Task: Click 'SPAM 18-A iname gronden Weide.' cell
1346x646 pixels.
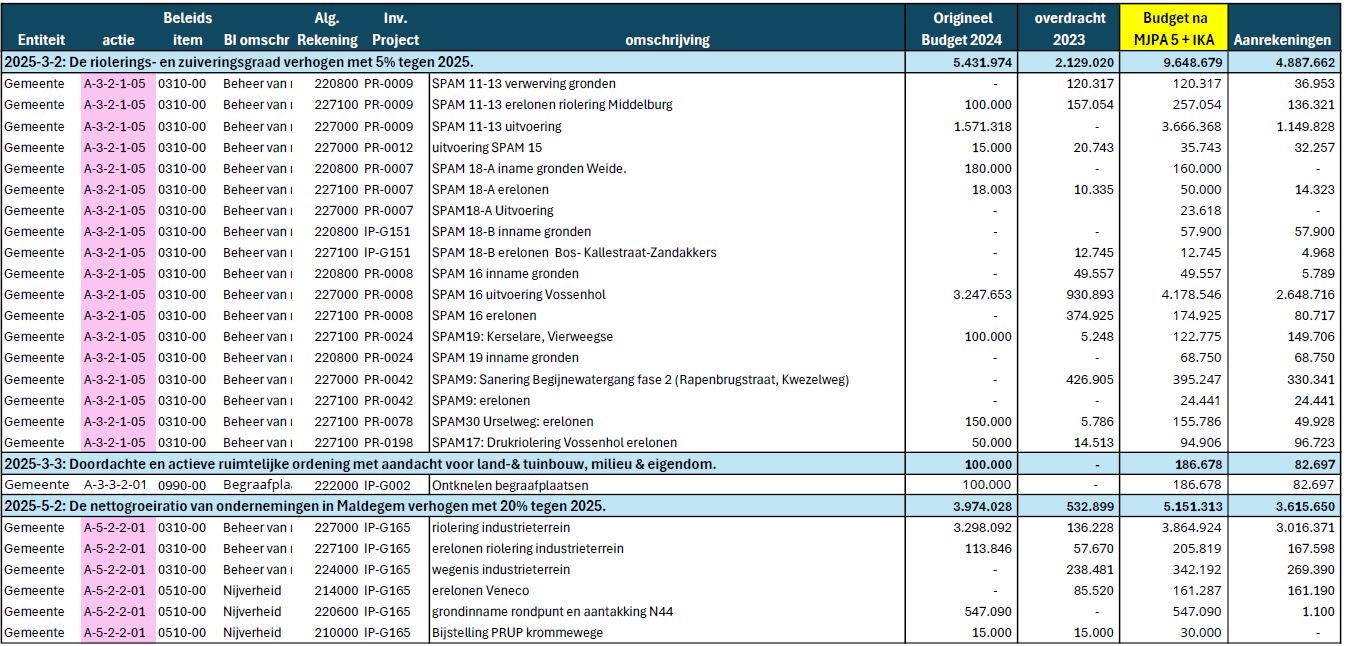Action: [529, 168]
